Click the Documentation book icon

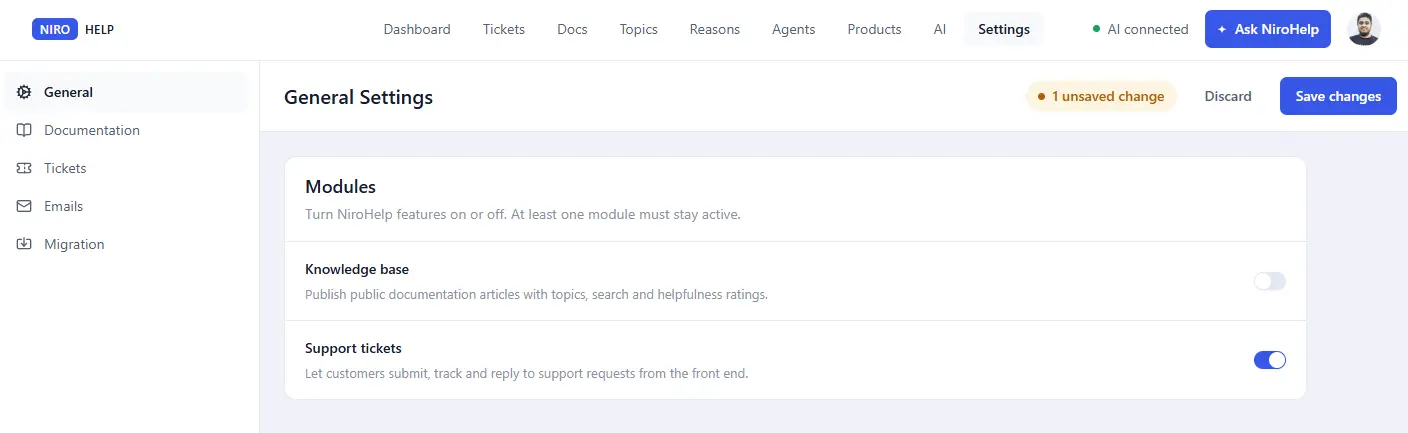pos(24,130)
